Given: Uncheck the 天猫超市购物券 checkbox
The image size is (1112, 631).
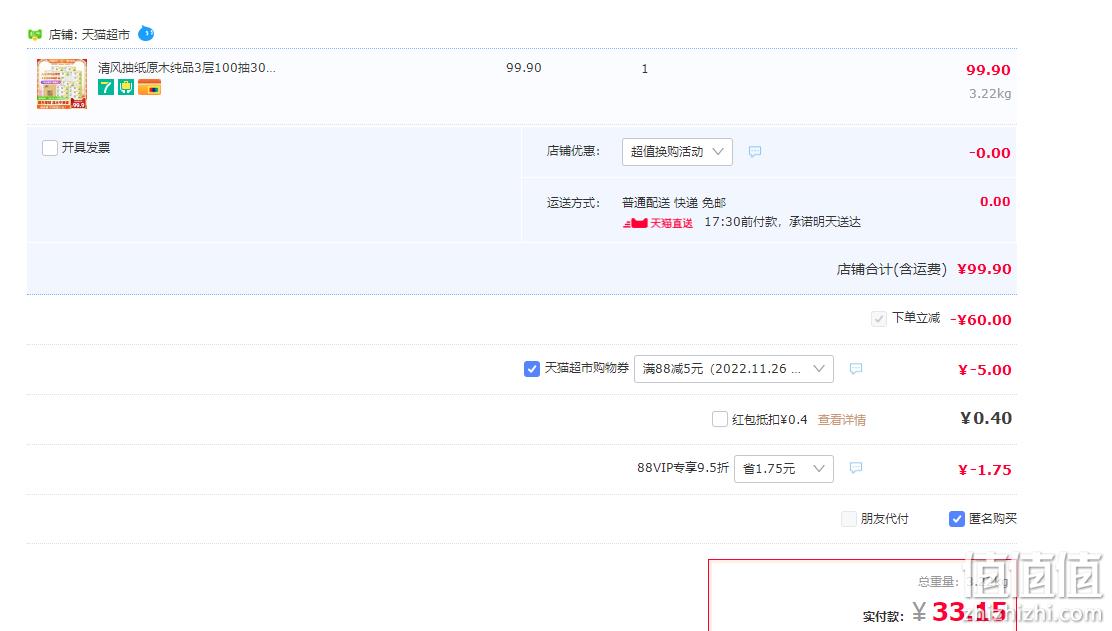Looking at the screenshot, I should [x=532, y=369].
